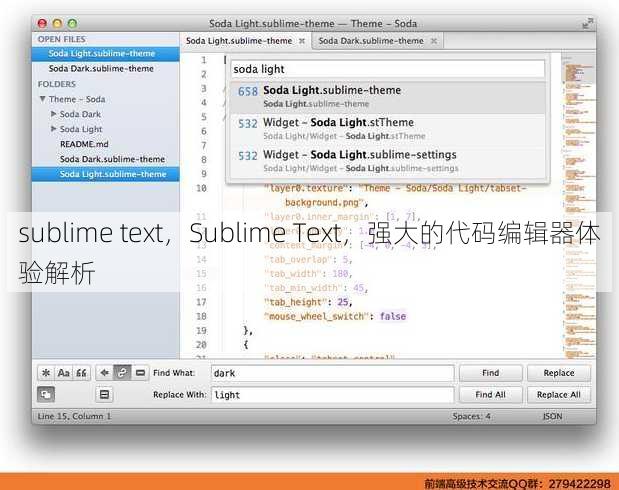Click the fullscreen arrows in title bar

coord(587,23)
